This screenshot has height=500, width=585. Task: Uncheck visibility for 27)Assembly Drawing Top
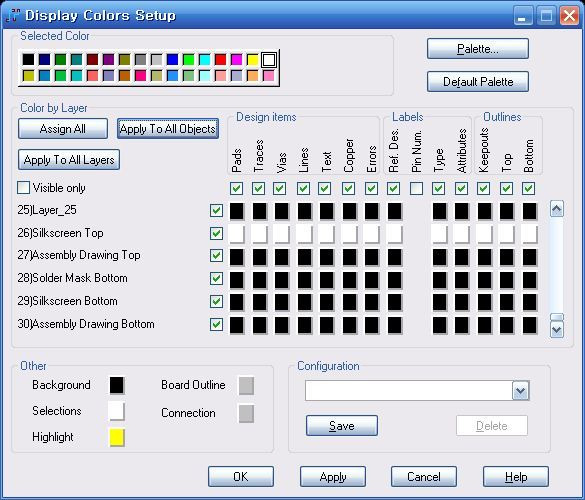click(x=216, y=256)
